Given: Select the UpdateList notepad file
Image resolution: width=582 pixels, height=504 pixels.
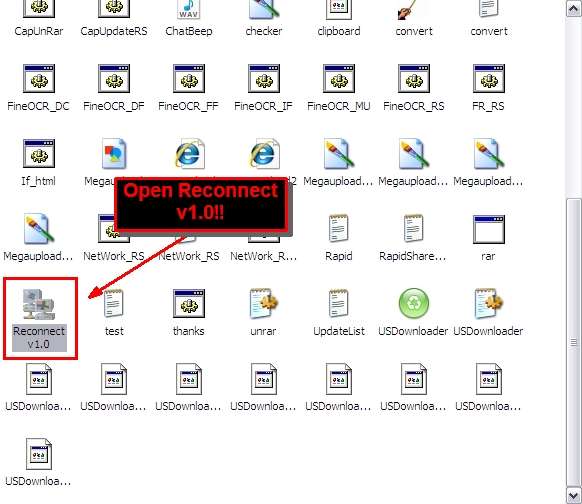Looking at the screenshot, I should coord(339,304).
